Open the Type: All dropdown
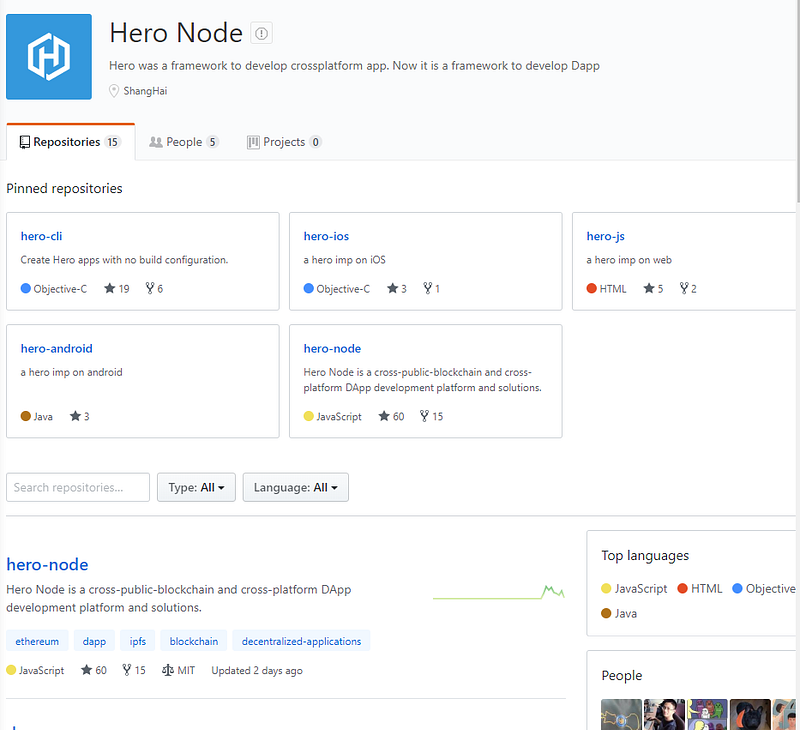This screenshot has width=800, height=730. click(x=196, y=487)
